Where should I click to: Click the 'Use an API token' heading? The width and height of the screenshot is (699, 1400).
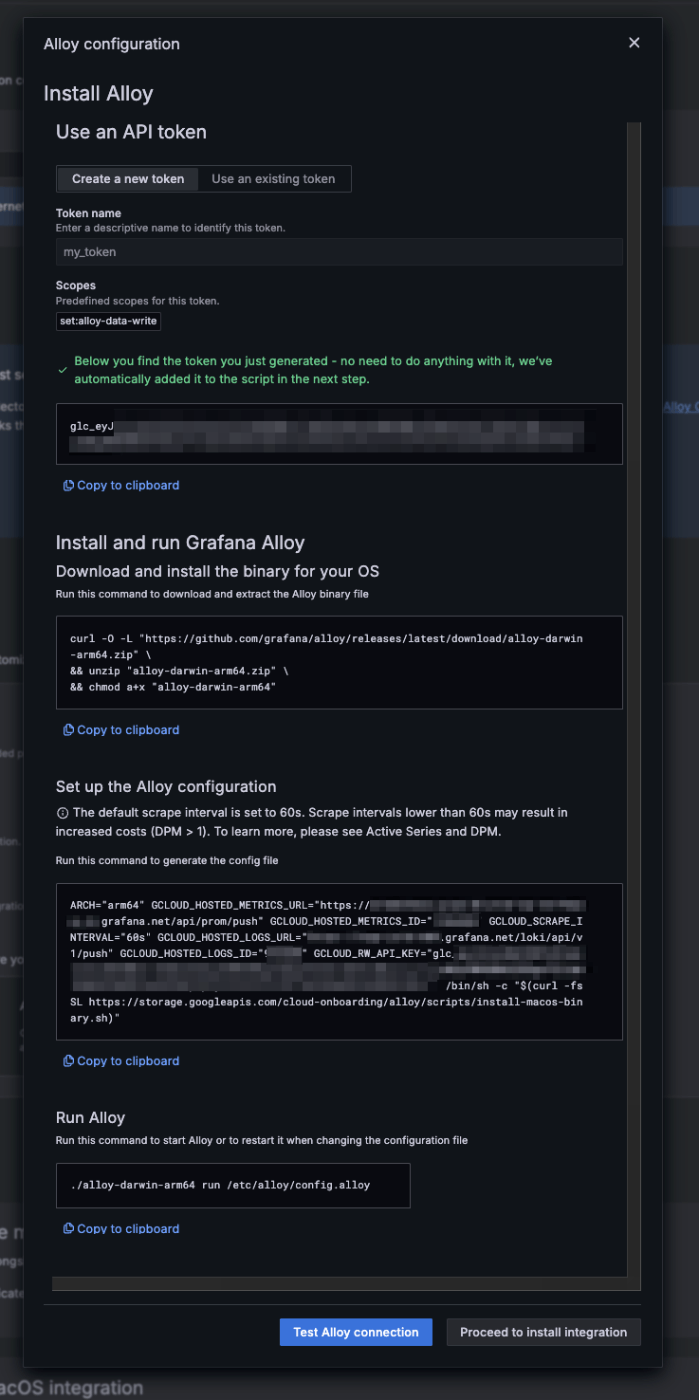131,132
